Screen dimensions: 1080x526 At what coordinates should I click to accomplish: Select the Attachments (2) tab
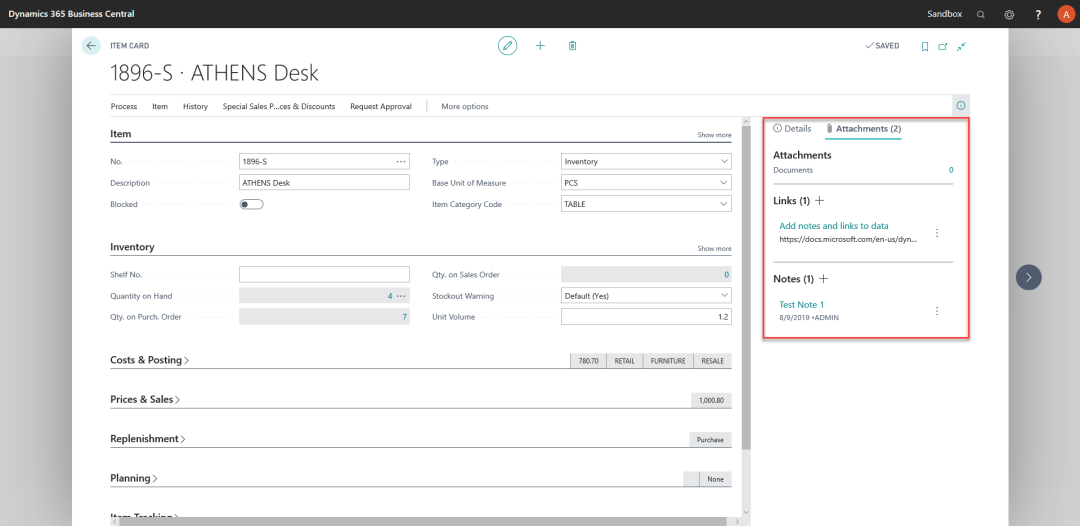click(864, 129)
